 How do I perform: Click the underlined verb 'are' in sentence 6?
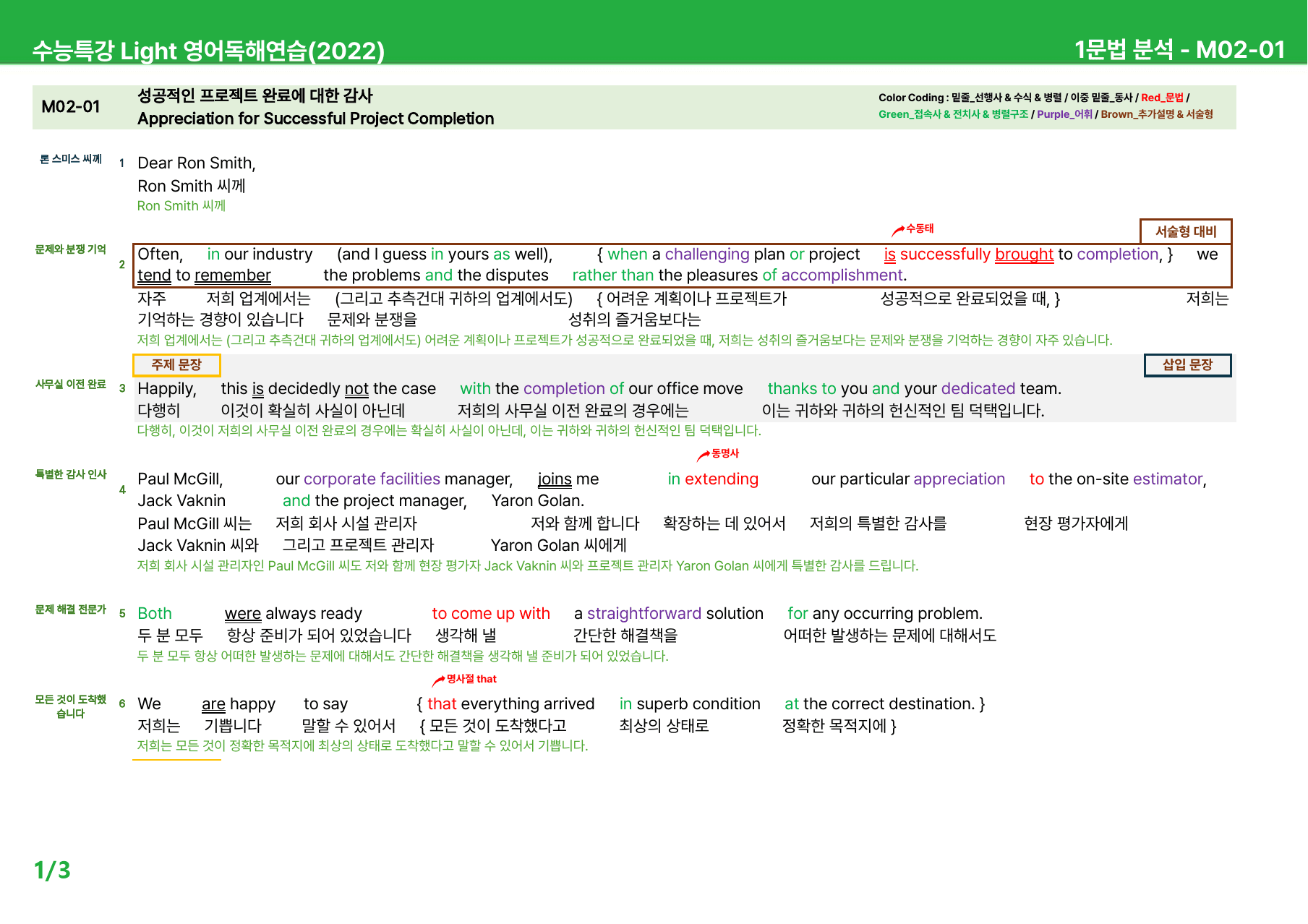click(x=213, y=704)
